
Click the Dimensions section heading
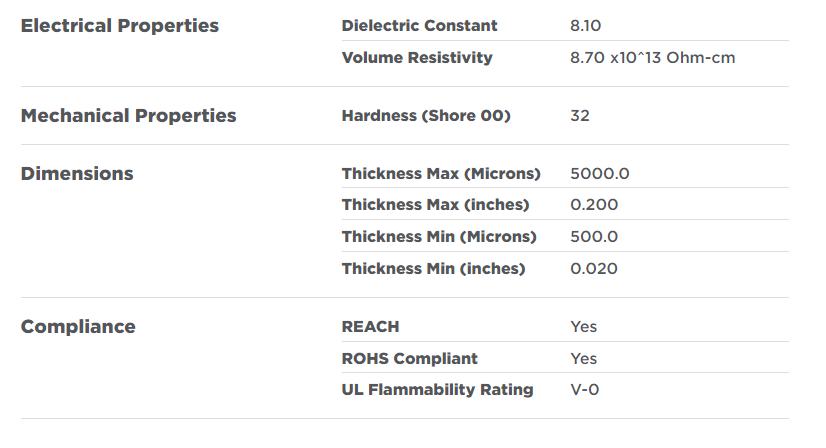point(77,173)
